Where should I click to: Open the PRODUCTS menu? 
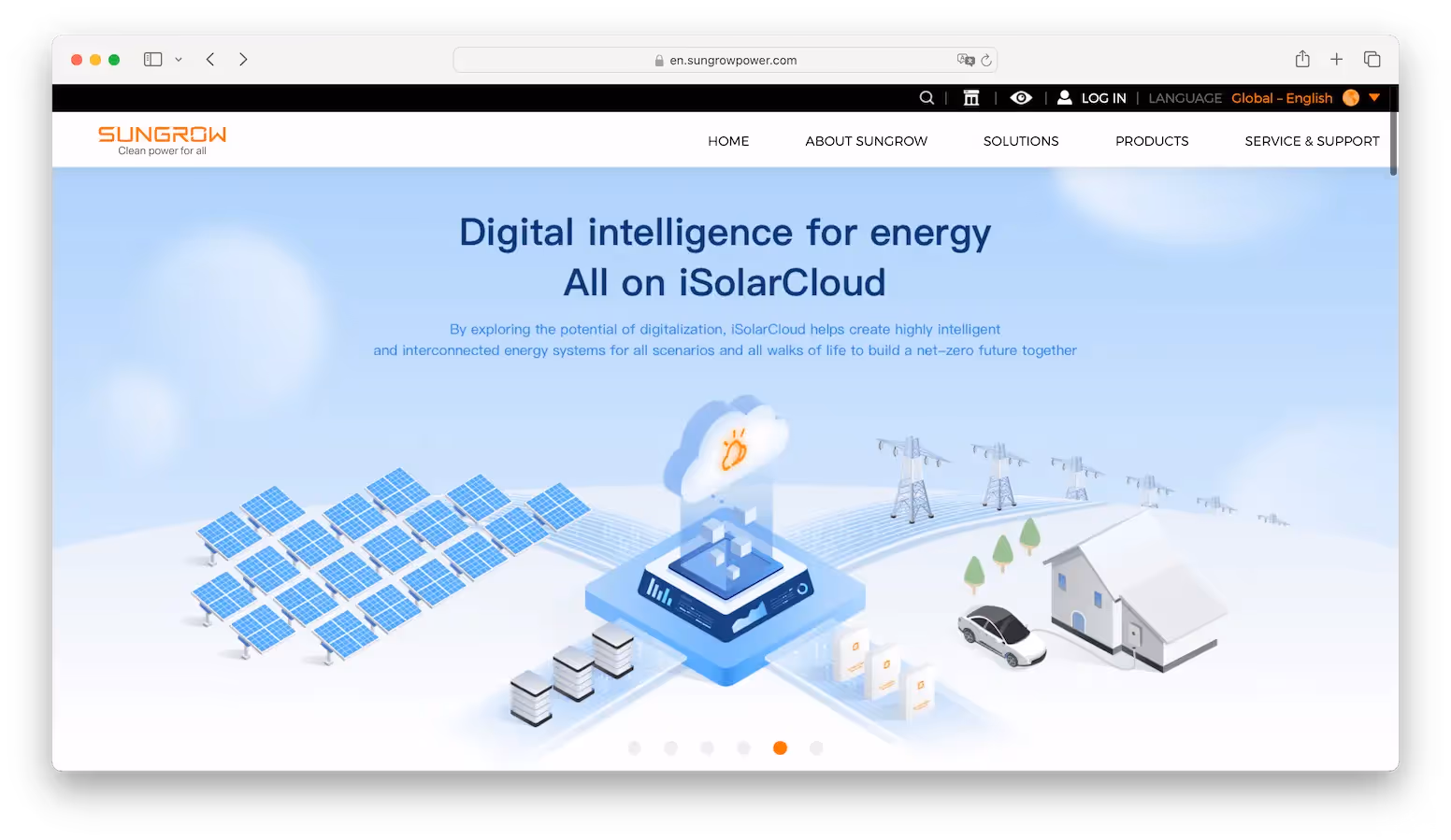pos(1152,141)
